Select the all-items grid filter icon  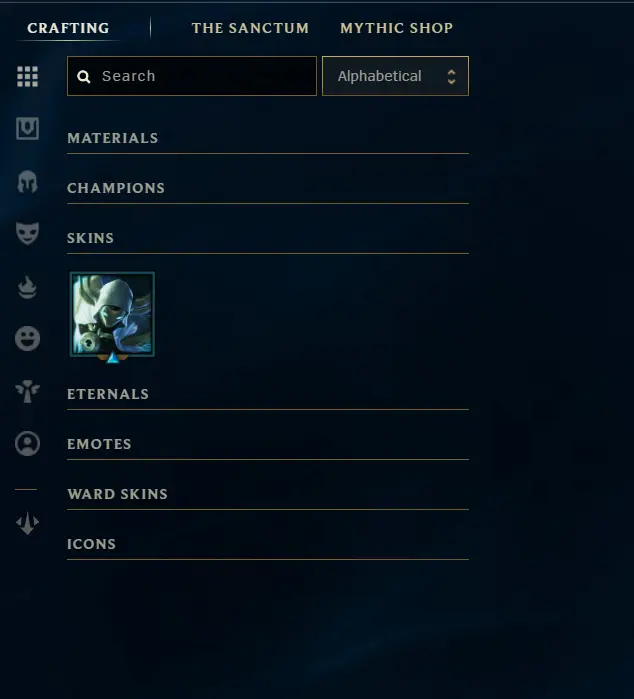[x=27, y=76]
